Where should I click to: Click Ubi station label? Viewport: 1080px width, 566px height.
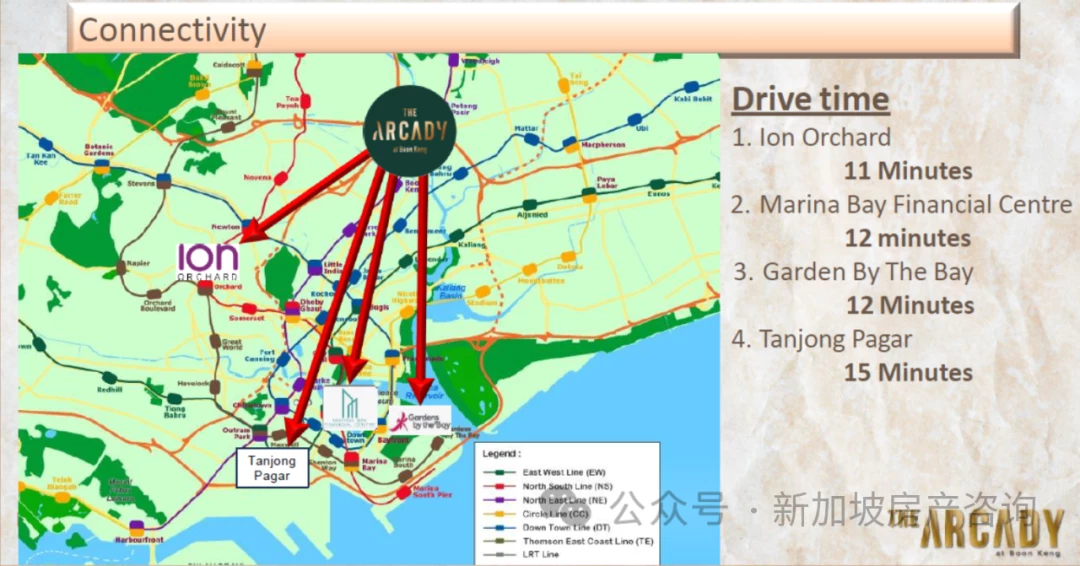coord(641,129)
